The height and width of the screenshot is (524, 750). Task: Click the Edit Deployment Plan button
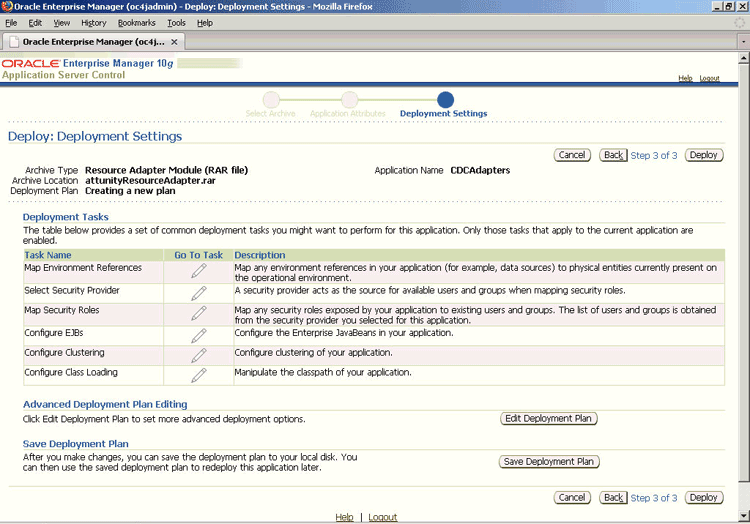tap(548, 418)
